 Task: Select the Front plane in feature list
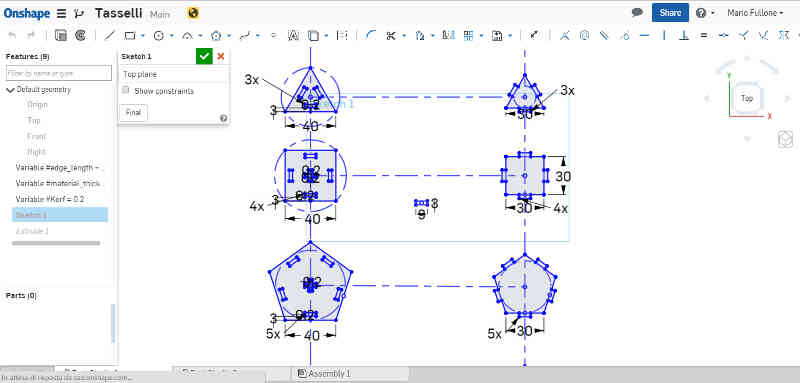[x=37, y=136]
